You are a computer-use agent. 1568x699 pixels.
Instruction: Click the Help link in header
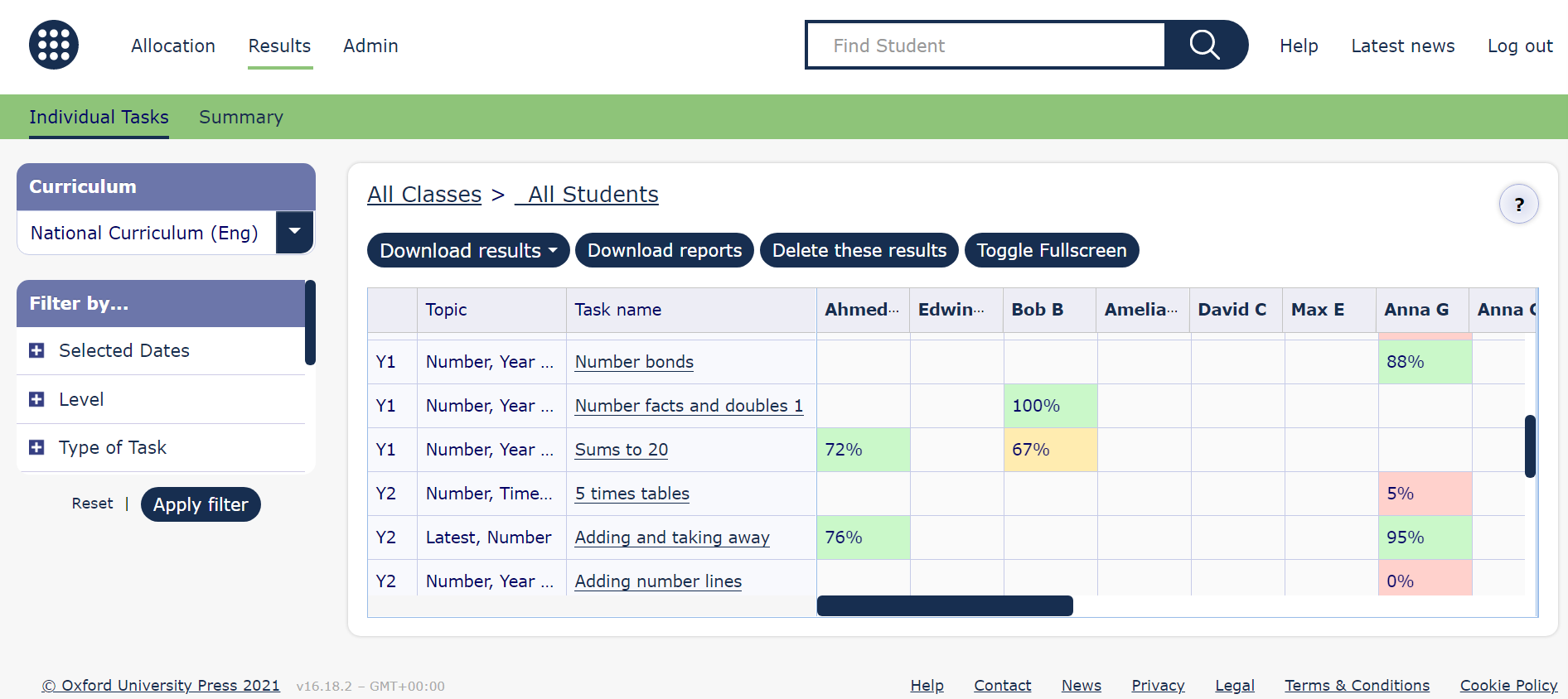pos(1299,46)
